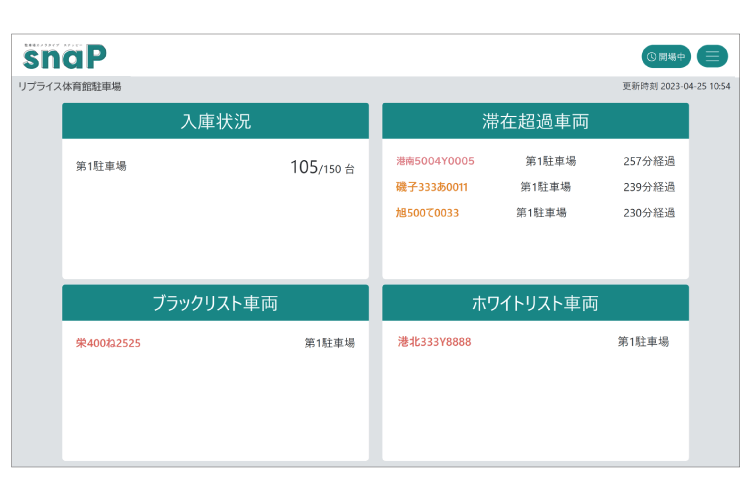750x500 pixels.
Task: Click the 257分経過 elapsed time
Action: (x=649, y=161)
